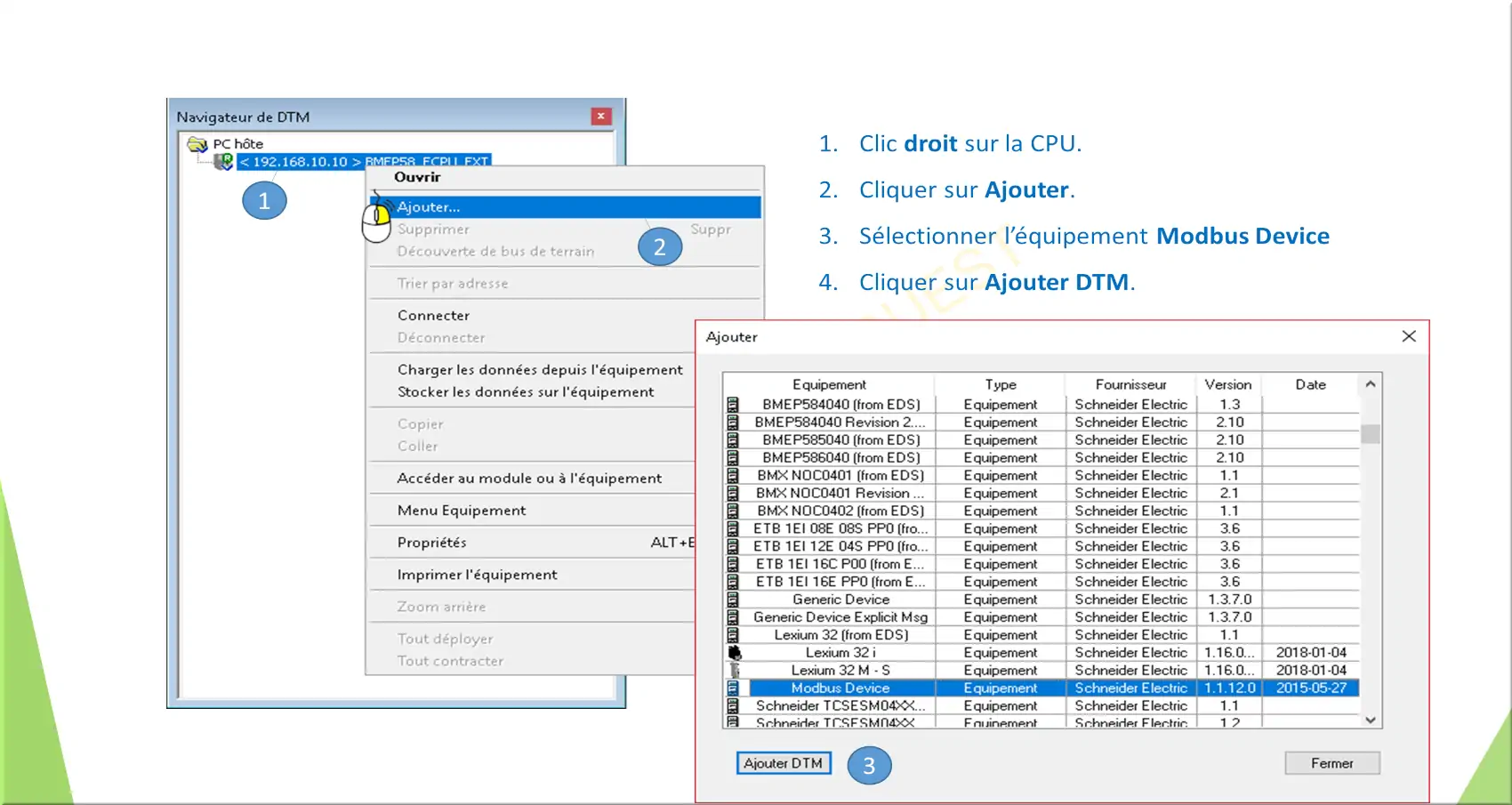Click the Ajouter DTM button
The width and height of the screenshot is (1512, 805).
pos(784,763)
